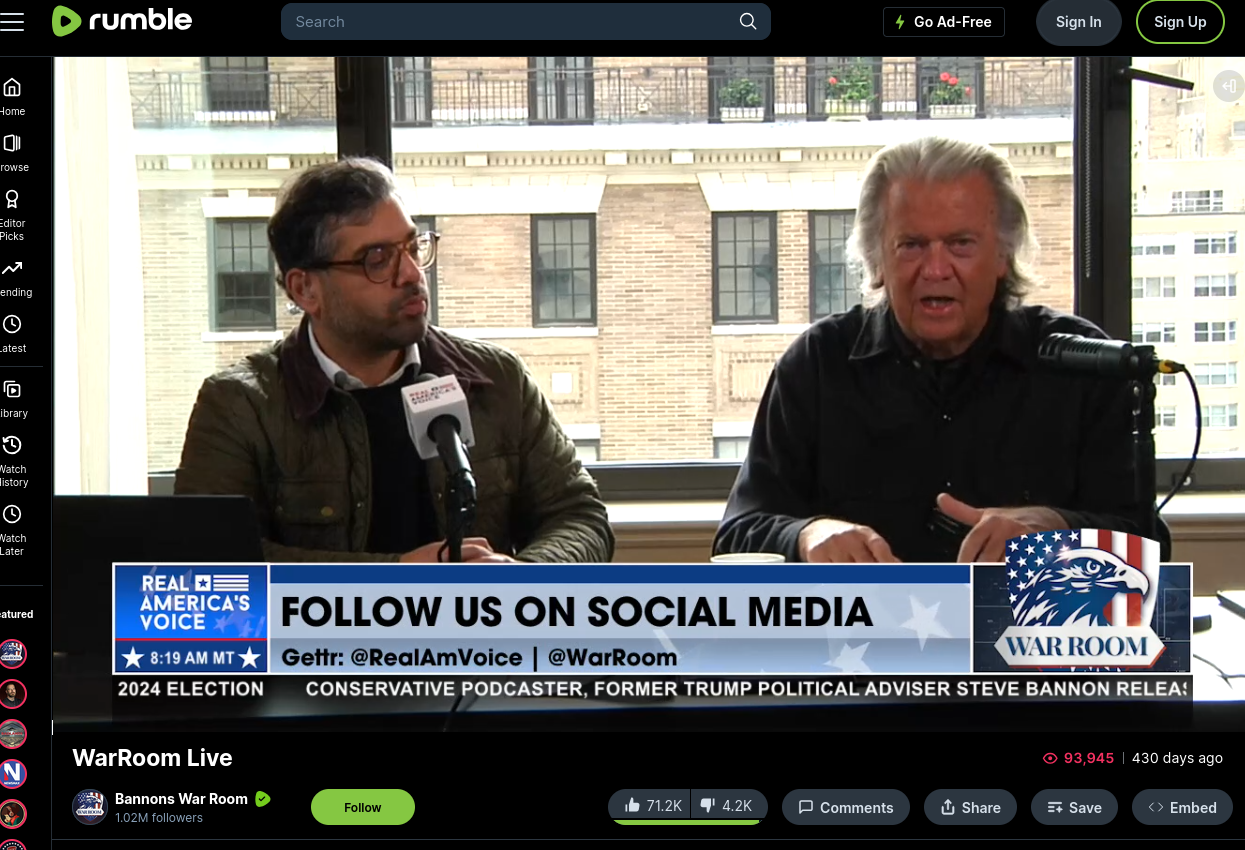Click the WarRoom Live video title
The width and height of the screenshot is (1245, 850).
click(152, 758)
